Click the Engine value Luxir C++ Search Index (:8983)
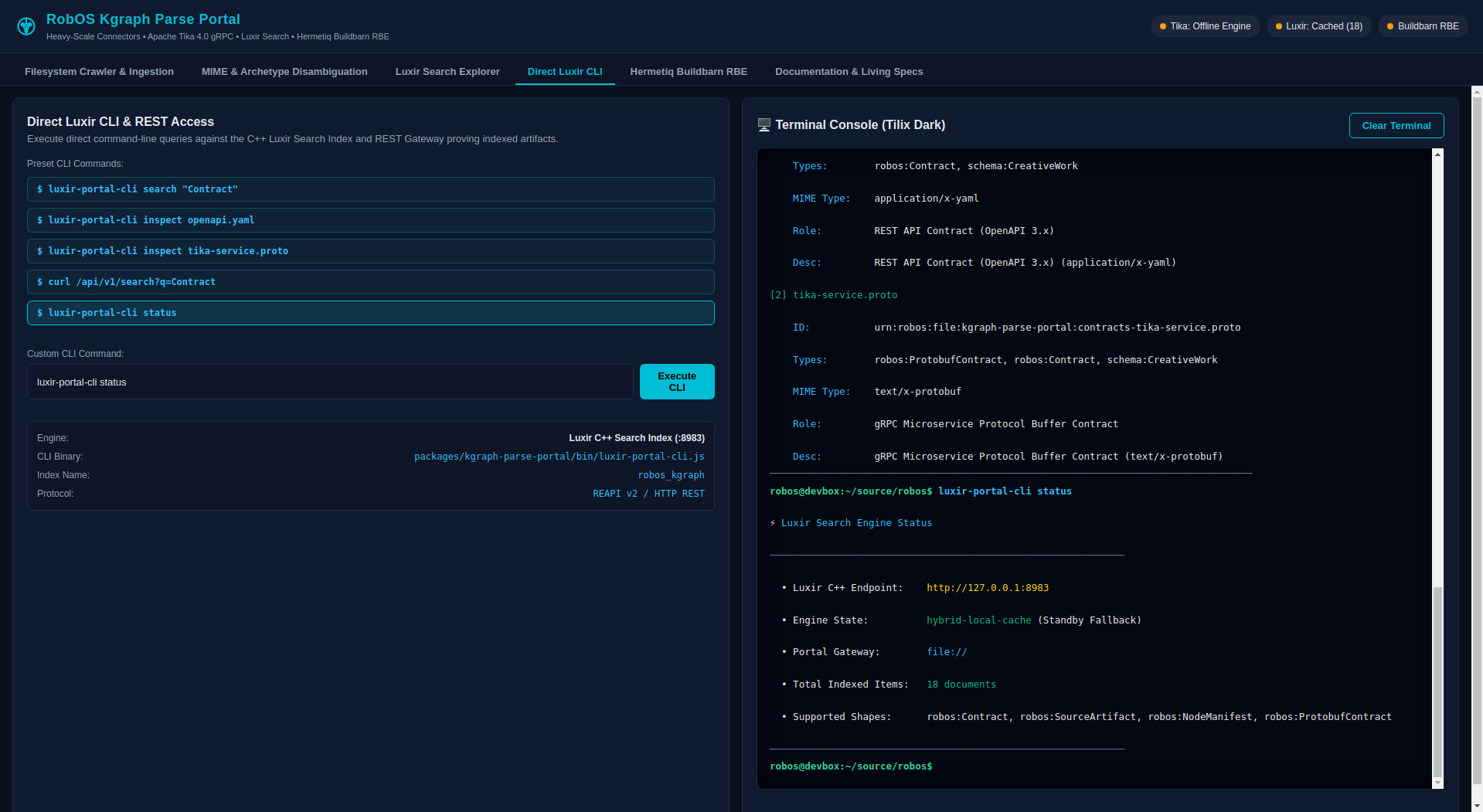Viewport: 1483px width, 812px height. pyautogui.click(x=637, y=438)
